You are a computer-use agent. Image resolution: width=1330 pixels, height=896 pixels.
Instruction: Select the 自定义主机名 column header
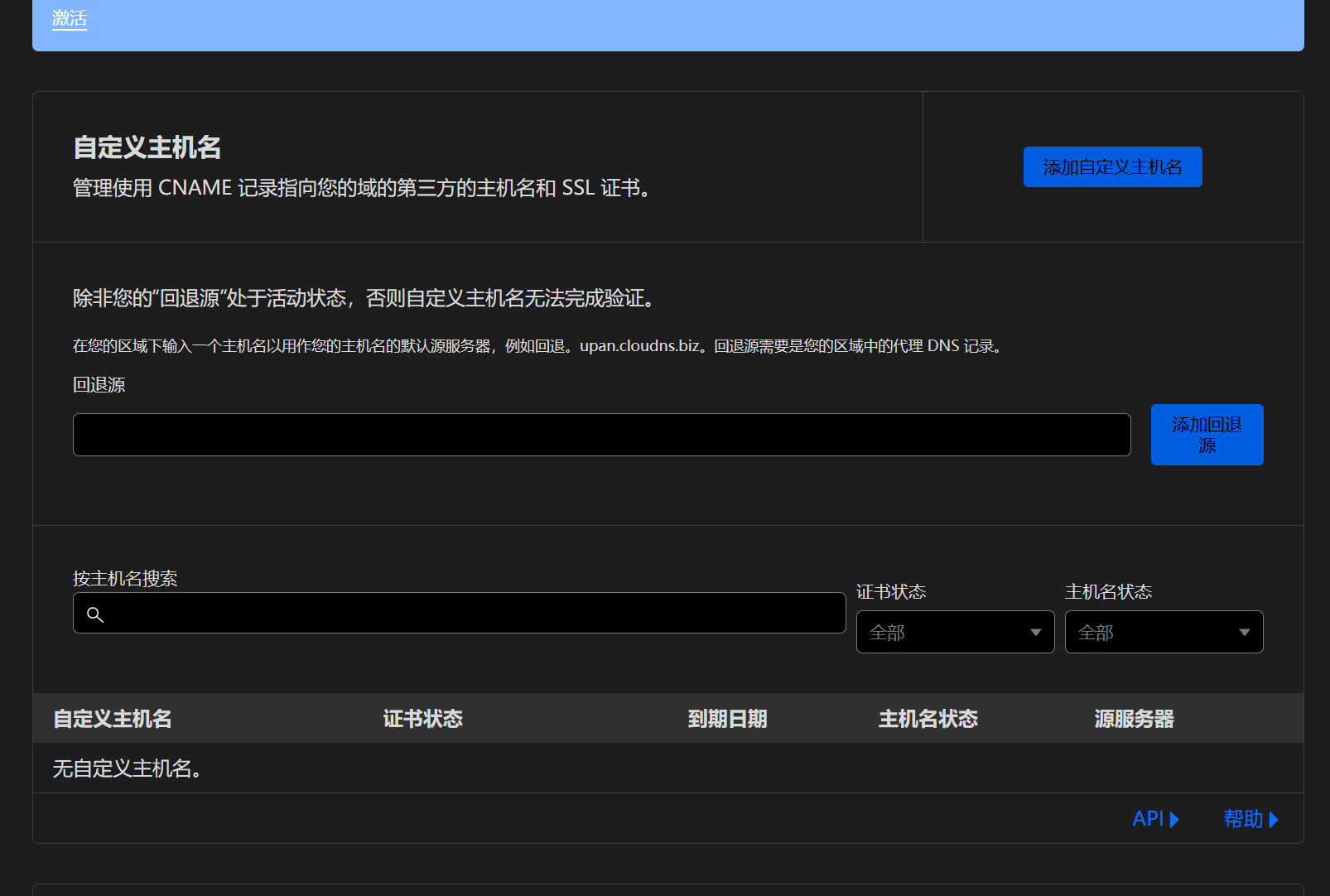[x=112, y=719]
